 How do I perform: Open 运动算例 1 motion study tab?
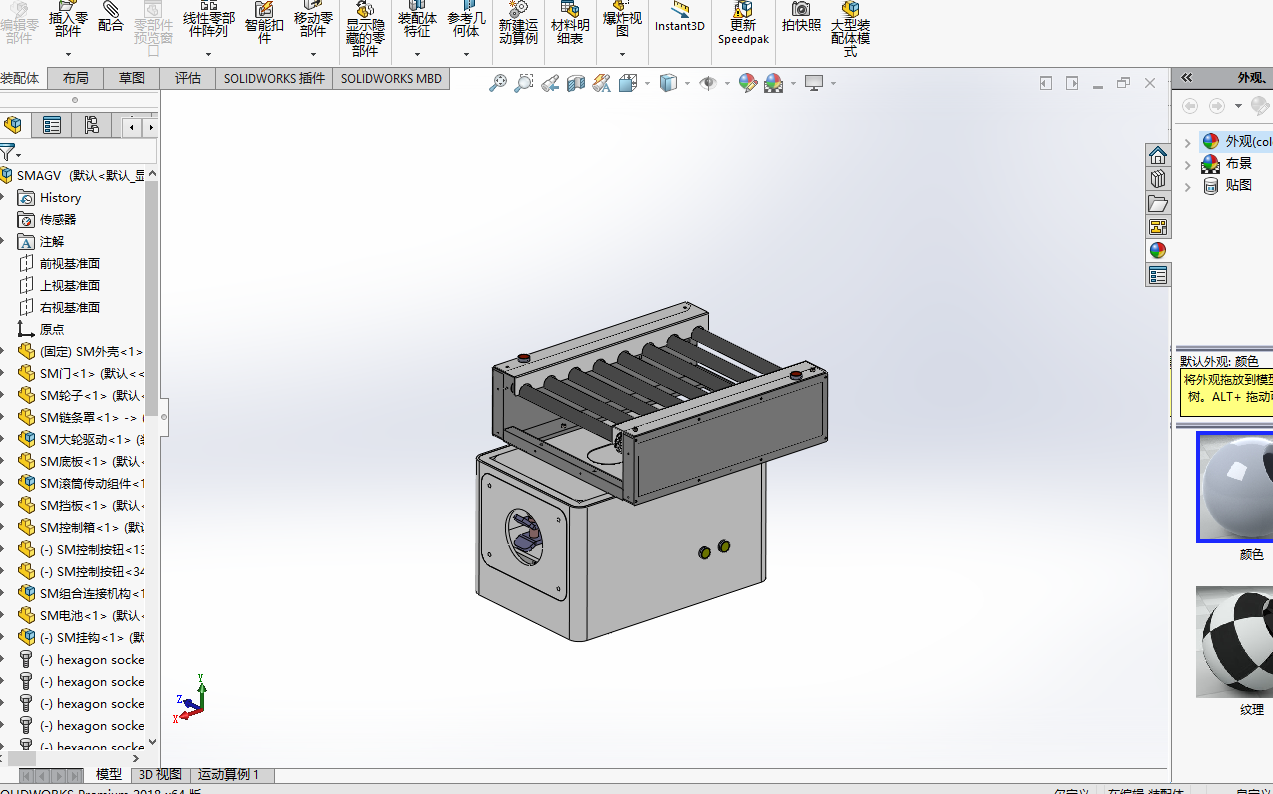[x=228, y=775]
